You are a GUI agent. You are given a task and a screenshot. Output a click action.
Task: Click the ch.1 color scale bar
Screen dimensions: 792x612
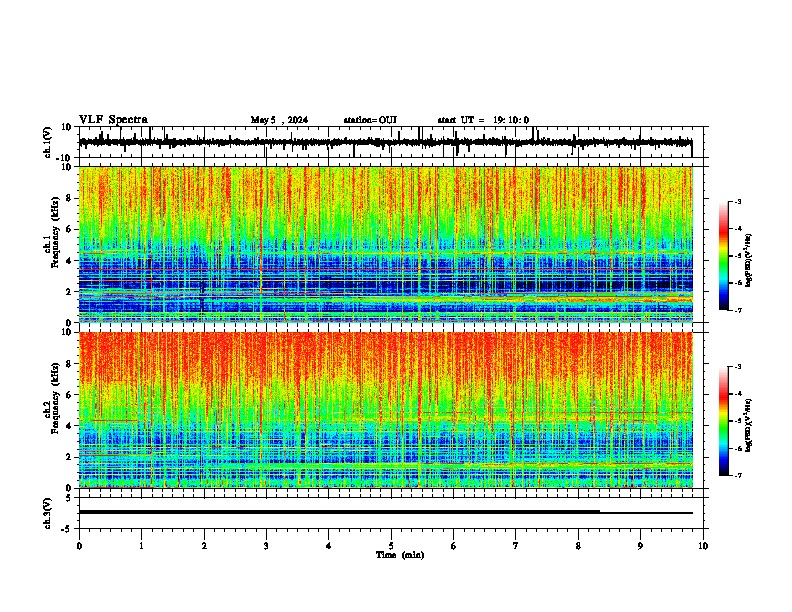[x=724, y=256]
